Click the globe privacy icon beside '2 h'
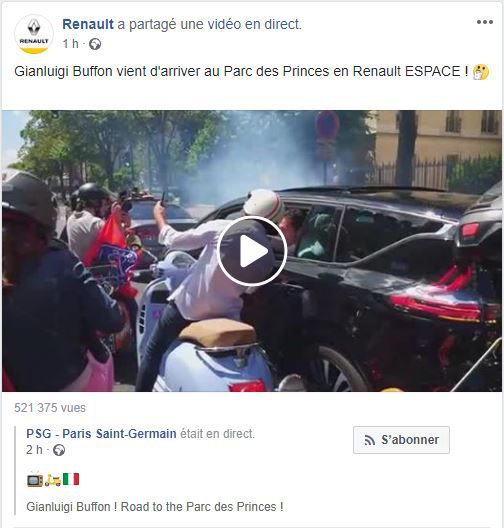This screenshot has height=528, width=504. tap(59, 450)
